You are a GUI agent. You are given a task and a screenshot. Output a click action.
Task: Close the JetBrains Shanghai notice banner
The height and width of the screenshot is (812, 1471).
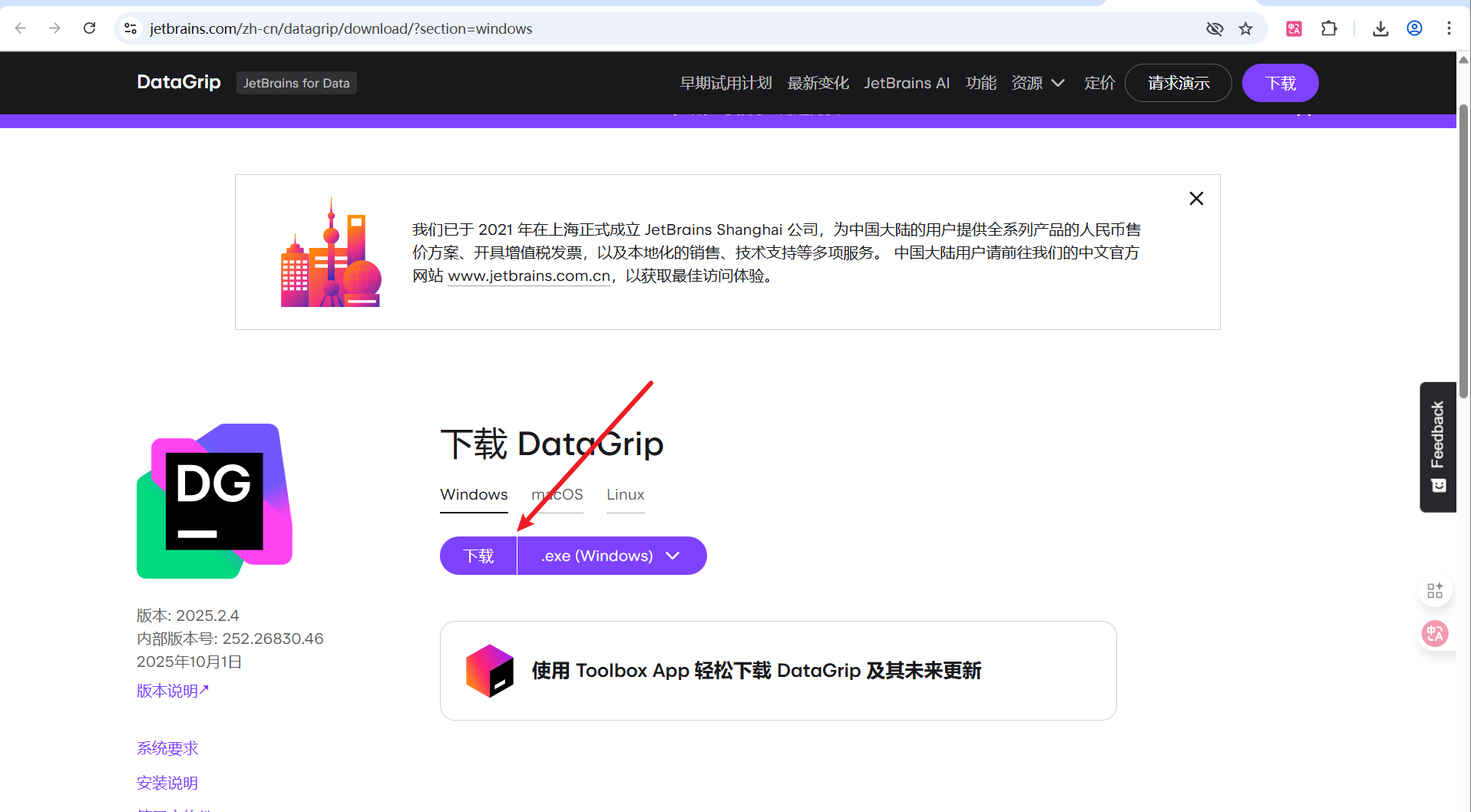pos(1195,199)
